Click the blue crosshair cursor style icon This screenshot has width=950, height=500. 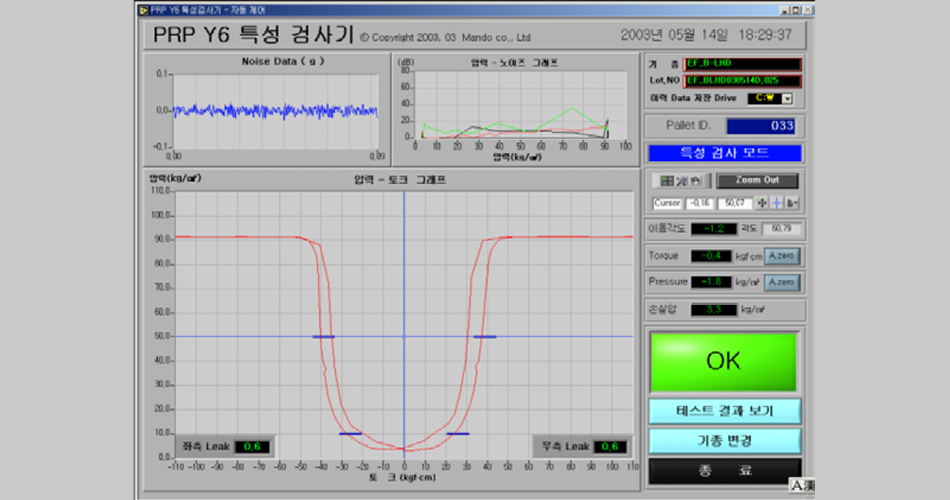pos(777,203)
